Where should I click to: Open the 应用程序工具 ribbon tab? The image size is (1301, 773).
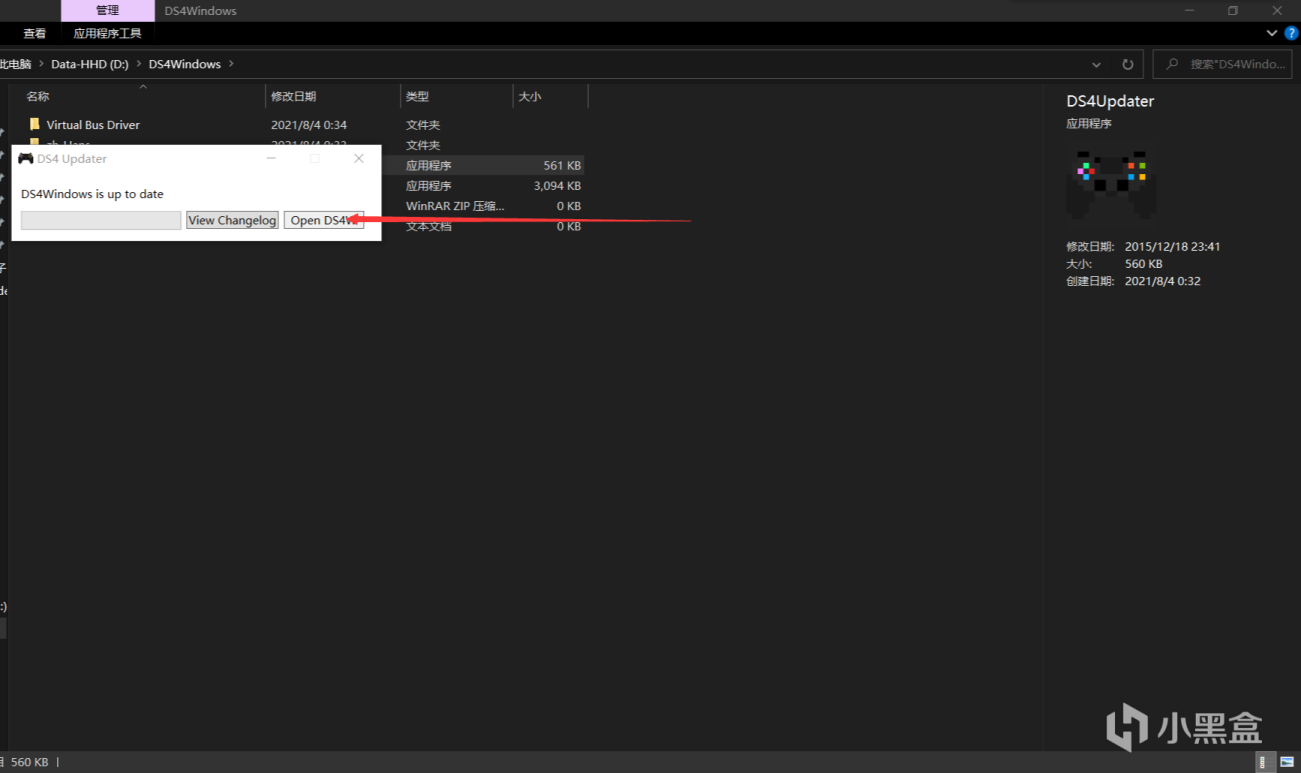point(107,33)
